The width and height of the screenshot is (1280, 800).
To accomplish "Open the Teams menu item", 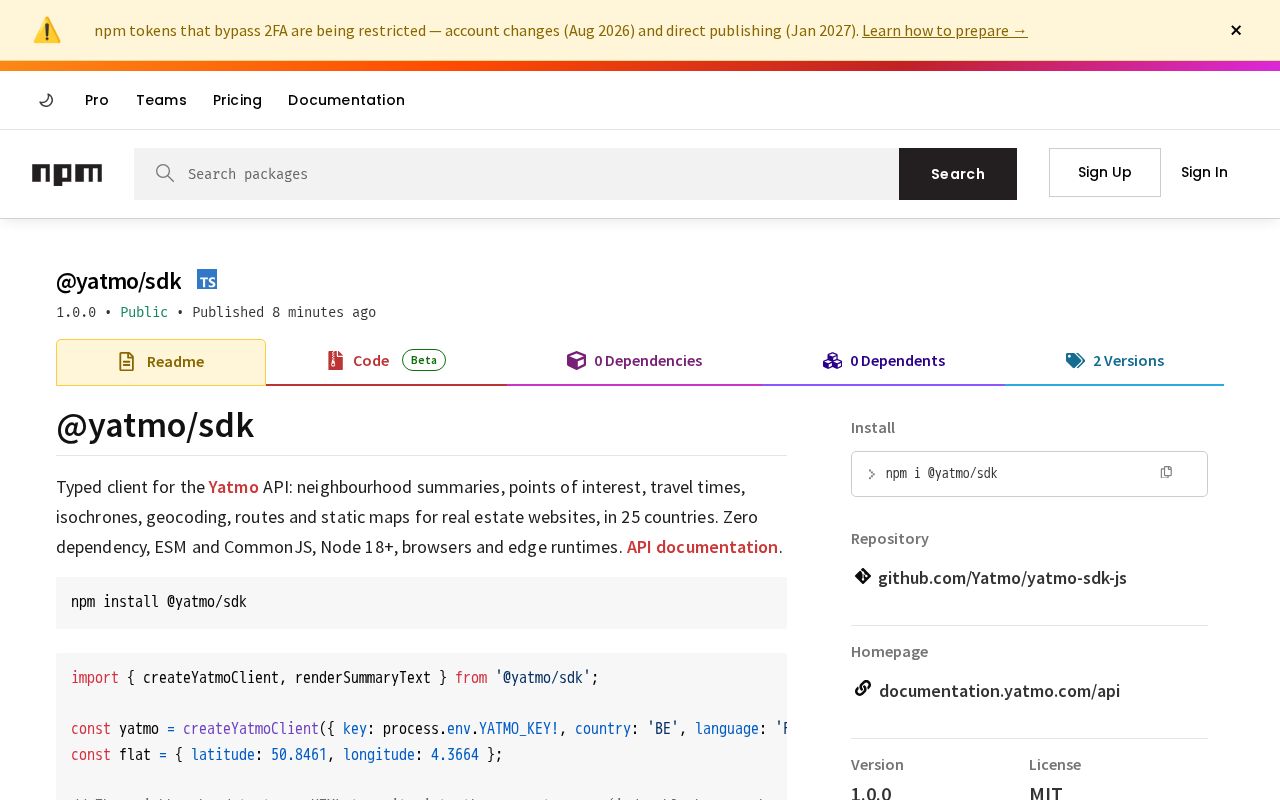I will tap(161, 100).
